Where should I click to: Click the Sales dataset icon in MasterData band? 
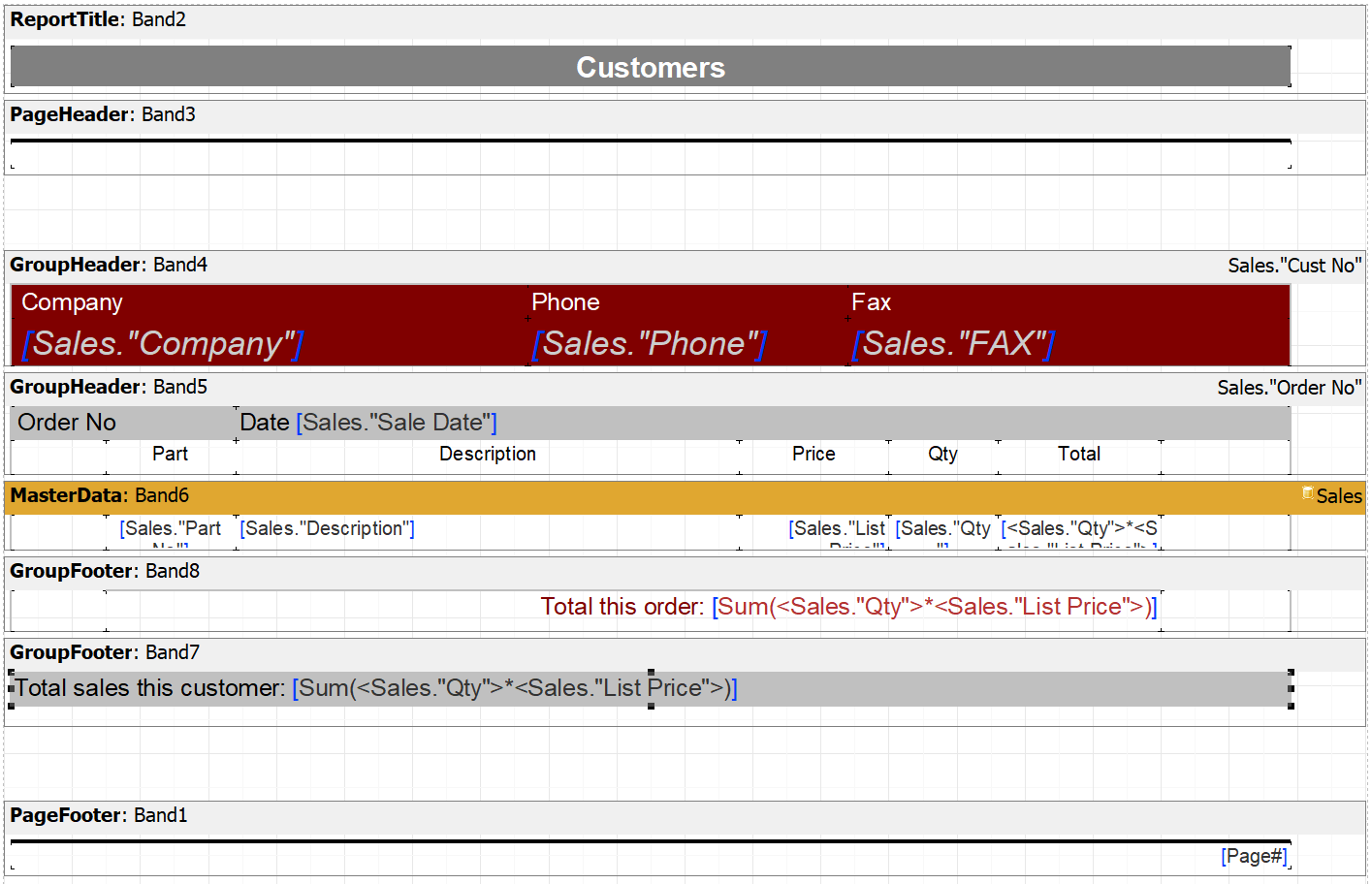click(x=1307, y=494)
